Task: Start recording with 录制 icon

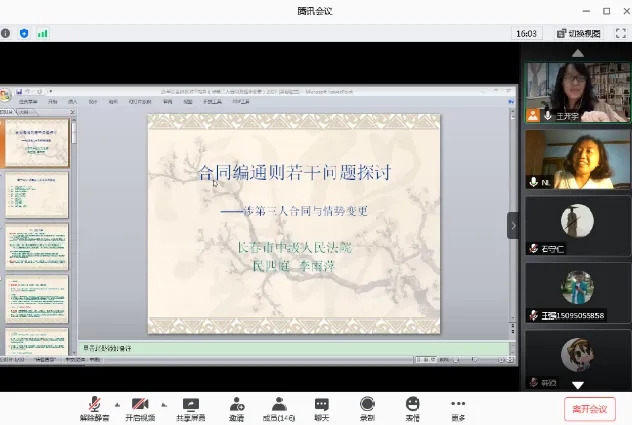Action: pos(367,407)
